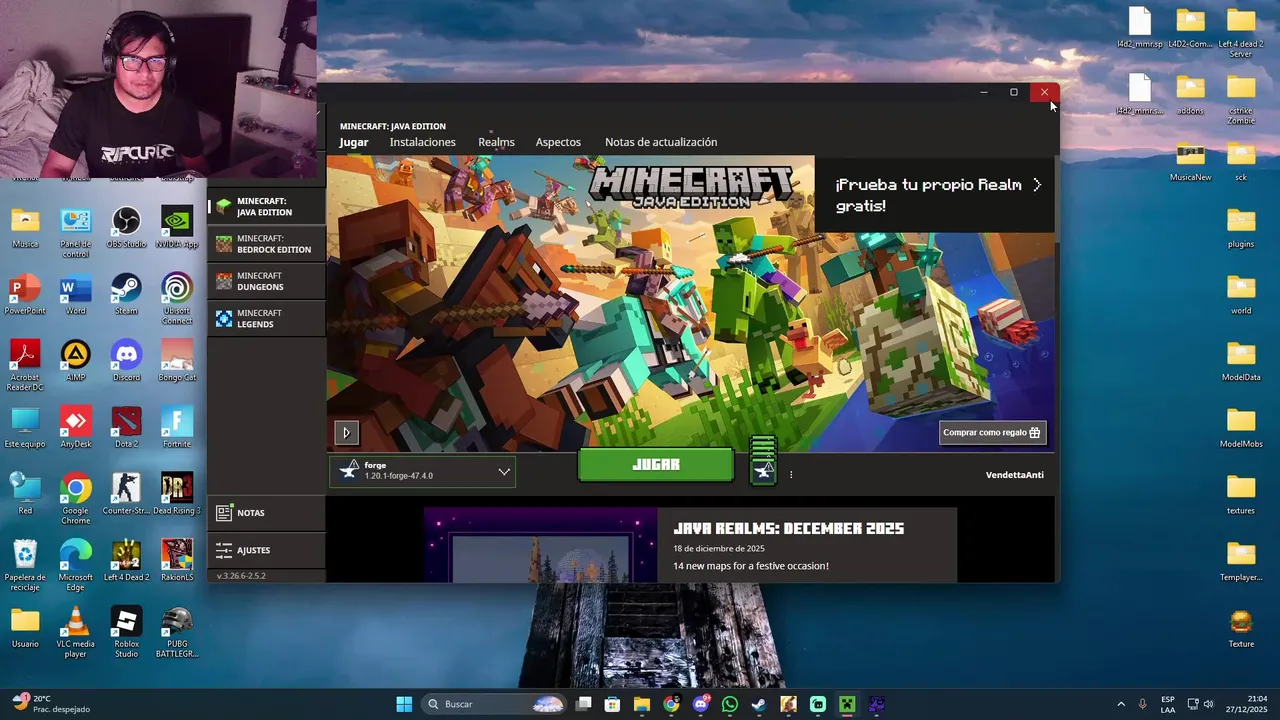Select the NVIDIA App desktop icon
1280x720 pixels.
[177, 227]
